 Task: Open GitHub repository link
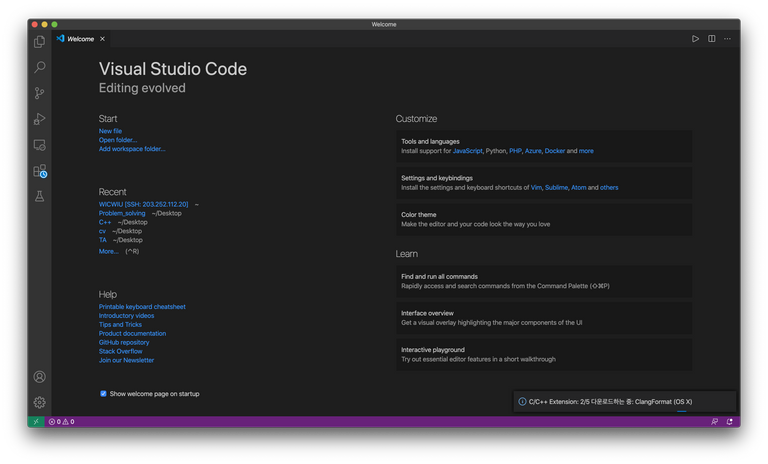click(124, 342)
